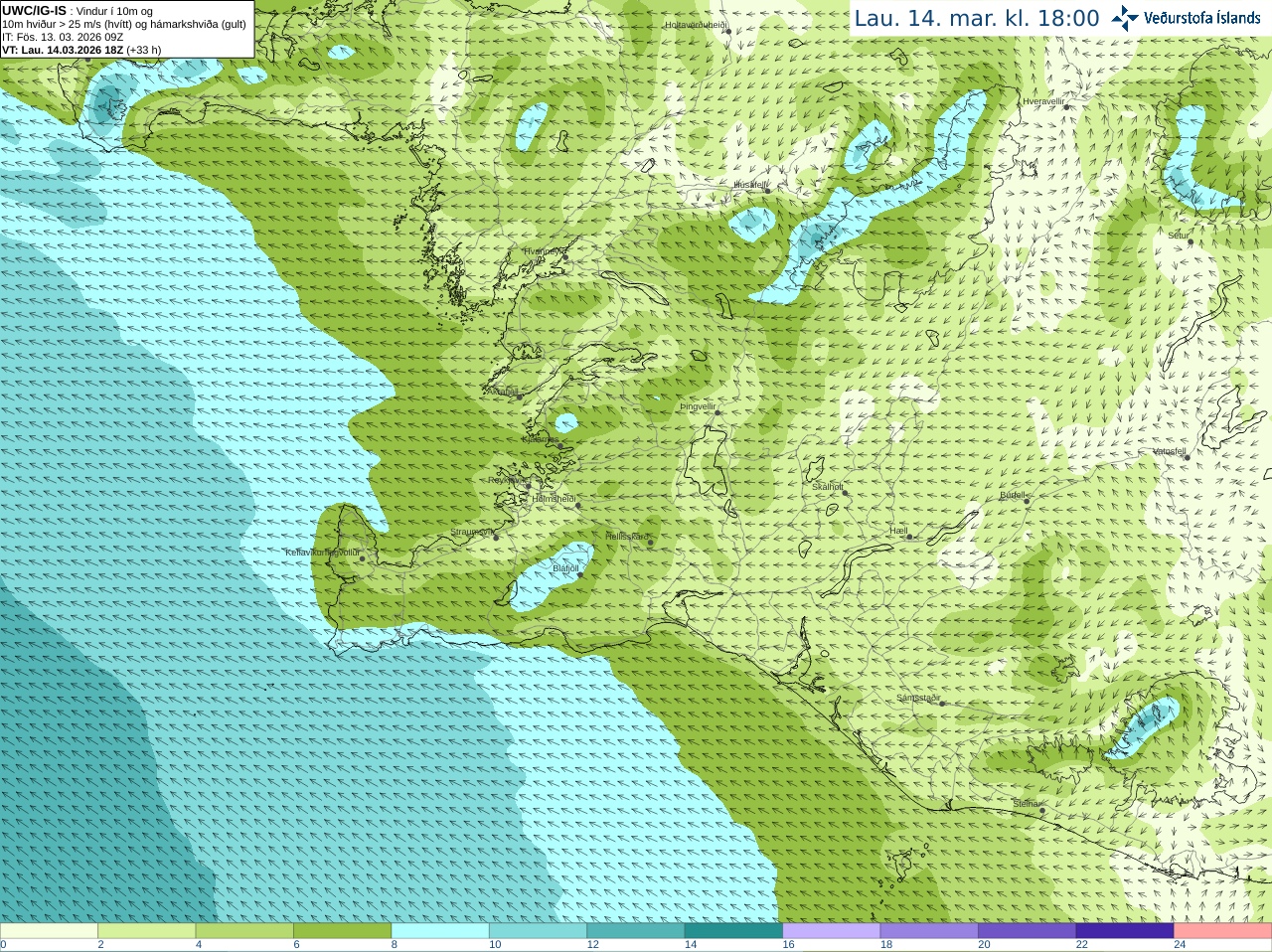Click the Hólmsheiði station label
Image resolution: width=1272 pixels, height=952 pixels.
[x=554, y=499]
